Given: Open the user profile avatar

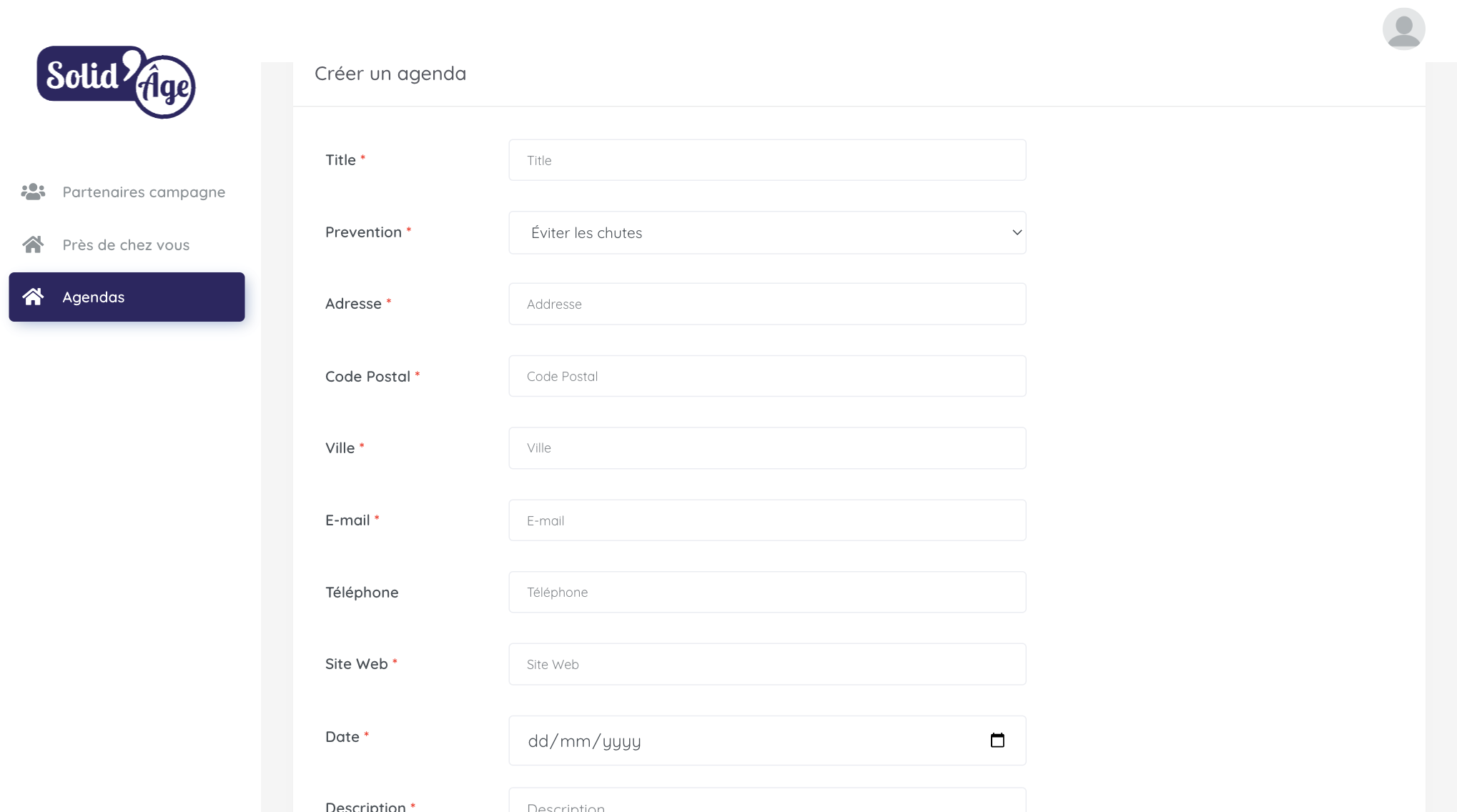Looking at the screenshot, I should click(1403, 29).
